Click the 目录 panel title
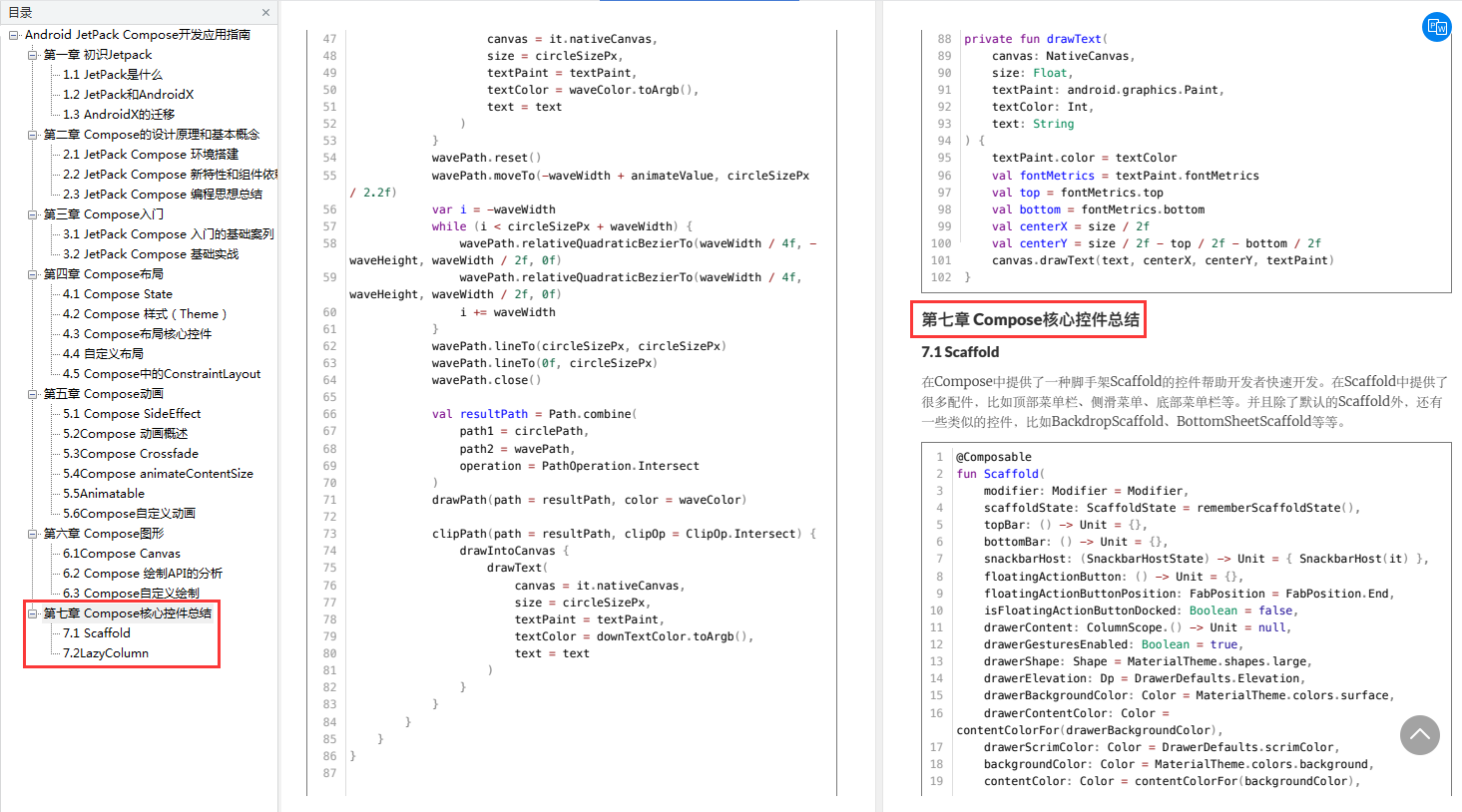This screenshot has width=1462, height=812. pos(20,13)
